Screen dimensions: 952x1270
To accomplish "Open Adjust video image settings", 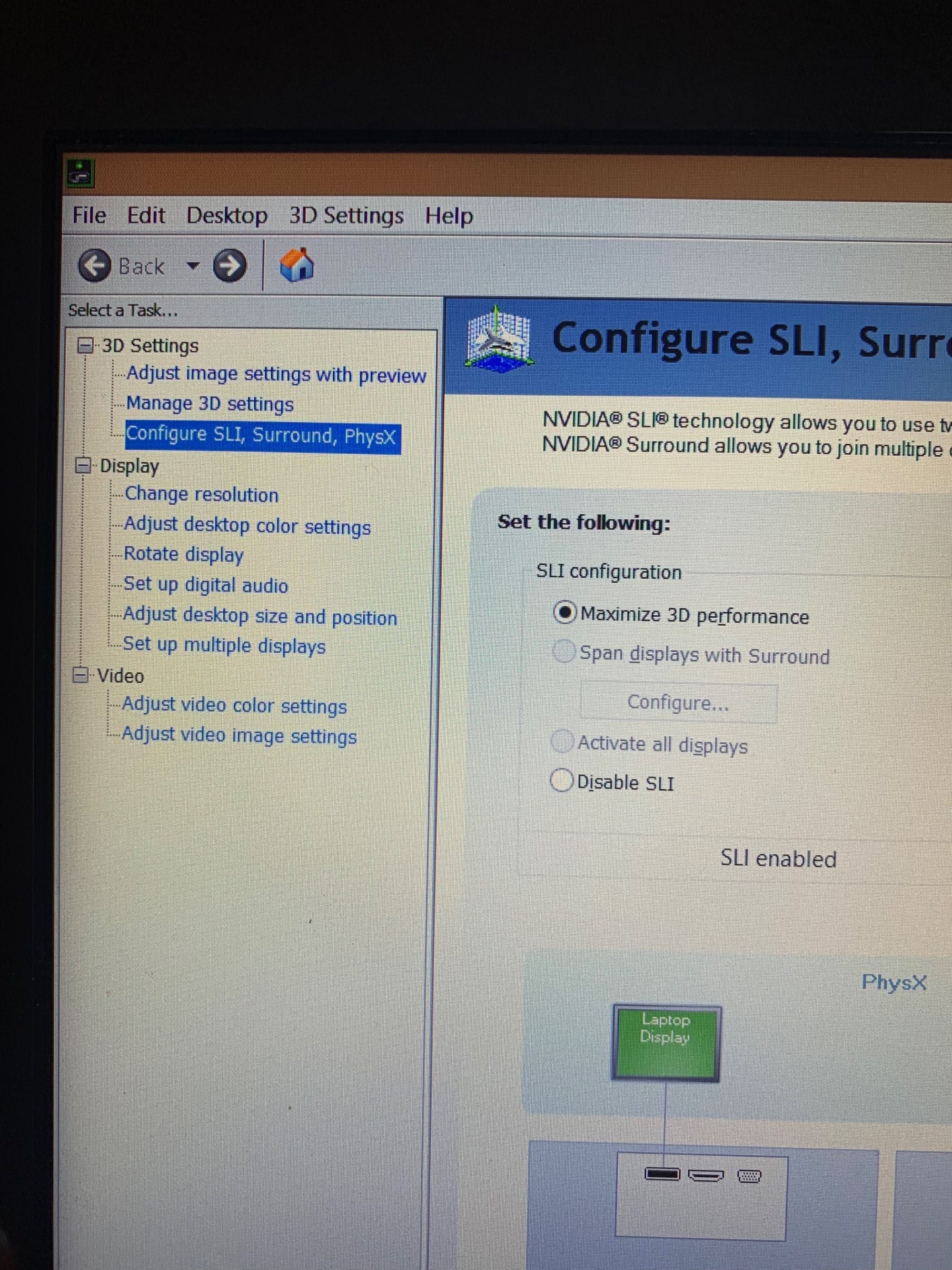I will point(239,735).
